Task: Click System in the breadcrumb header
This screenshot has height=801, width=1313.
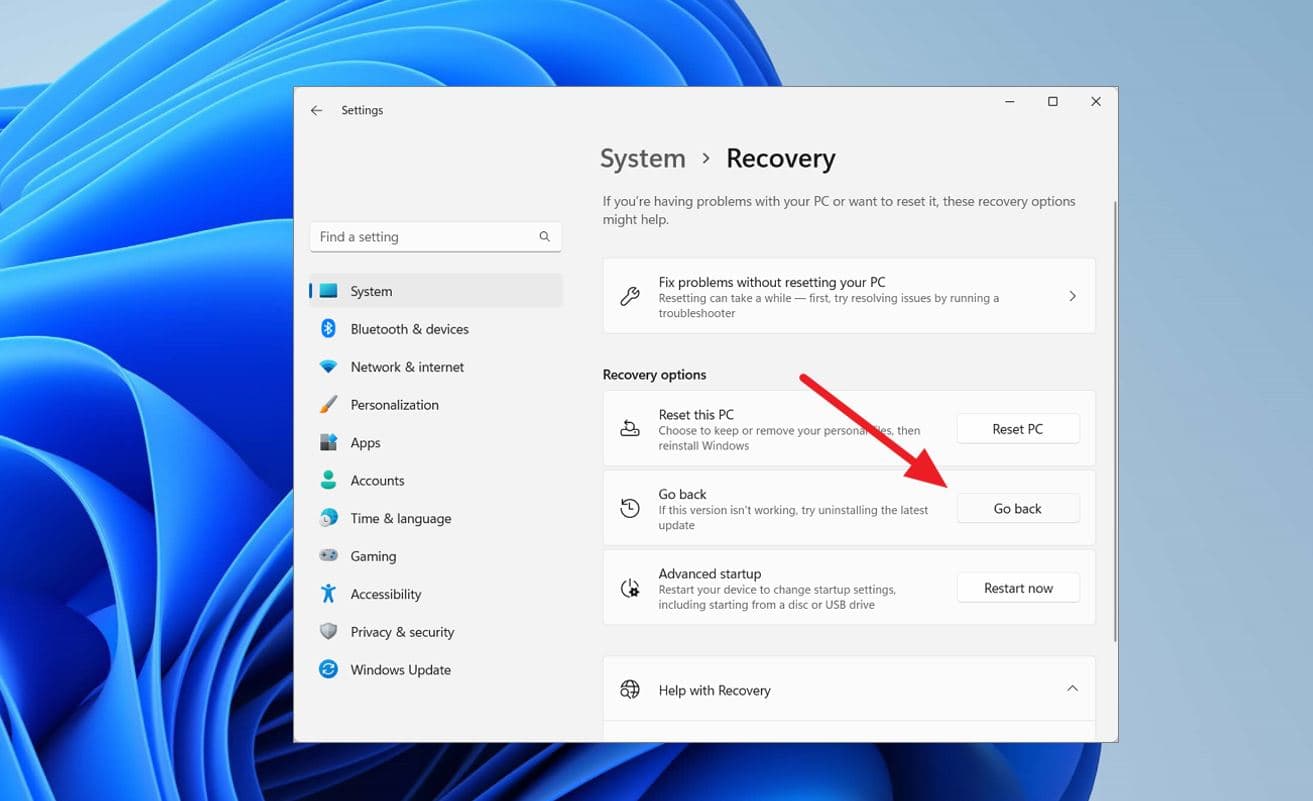Action: tap(643, 159)
